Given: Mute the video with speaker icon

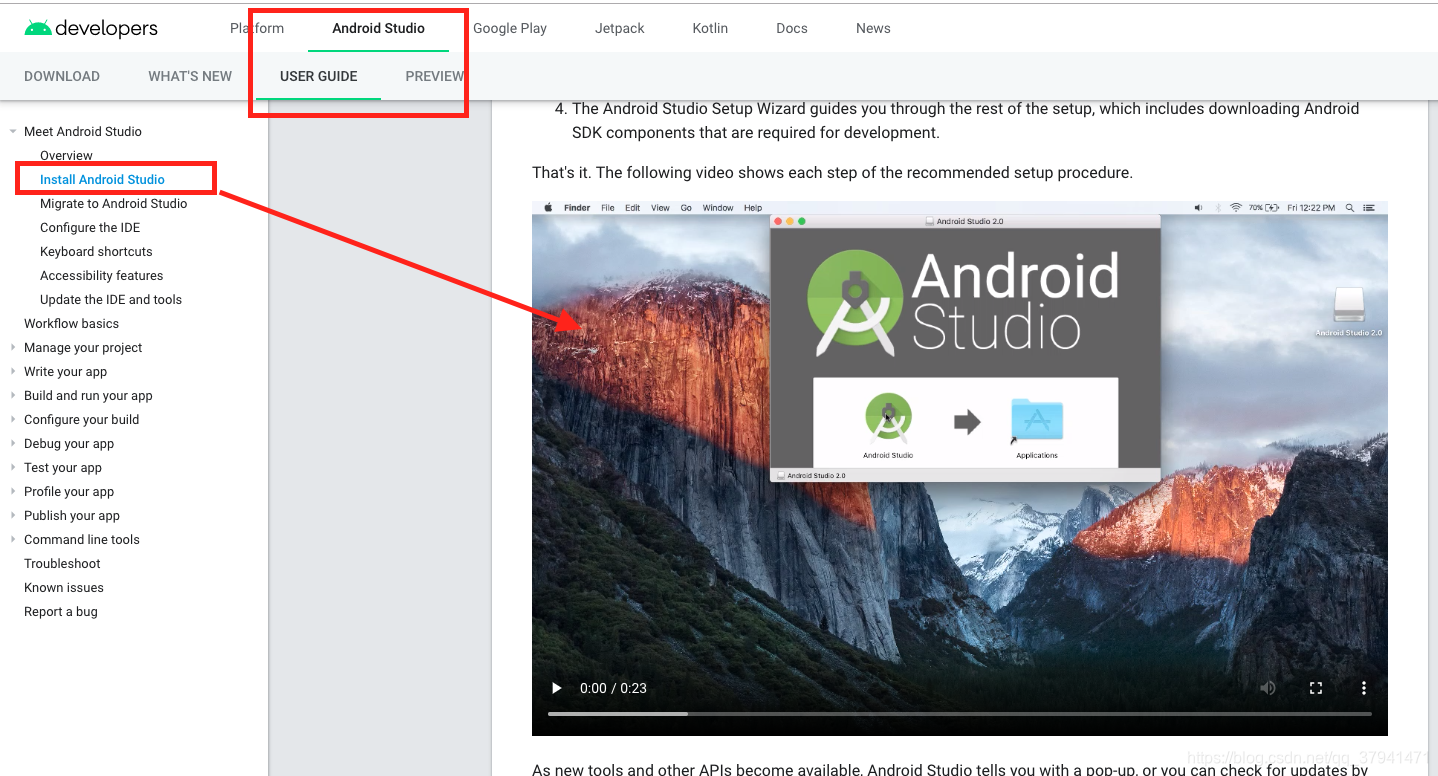Looking at the screenshot, I should (1268, 688).
